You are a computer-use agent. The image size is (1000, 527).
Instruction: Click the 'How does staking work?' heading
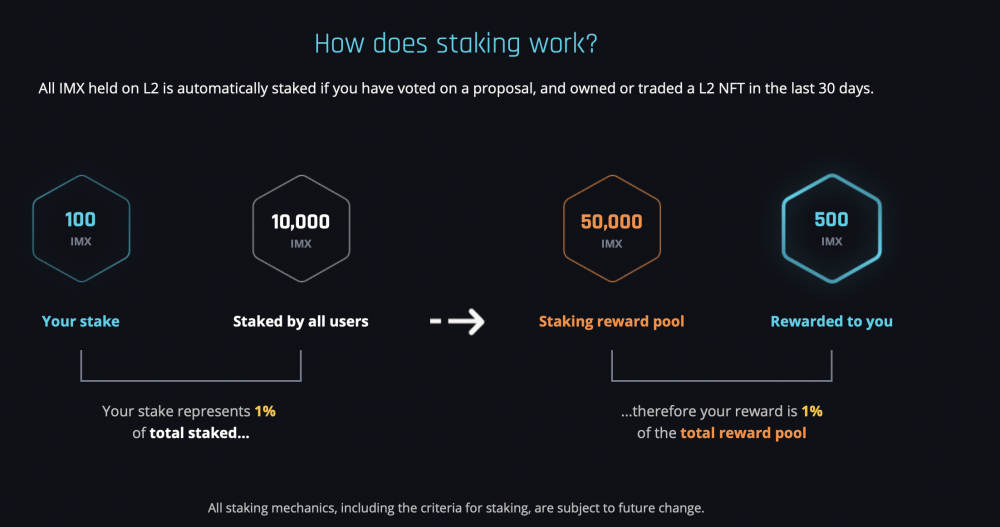tap(456, 43)
